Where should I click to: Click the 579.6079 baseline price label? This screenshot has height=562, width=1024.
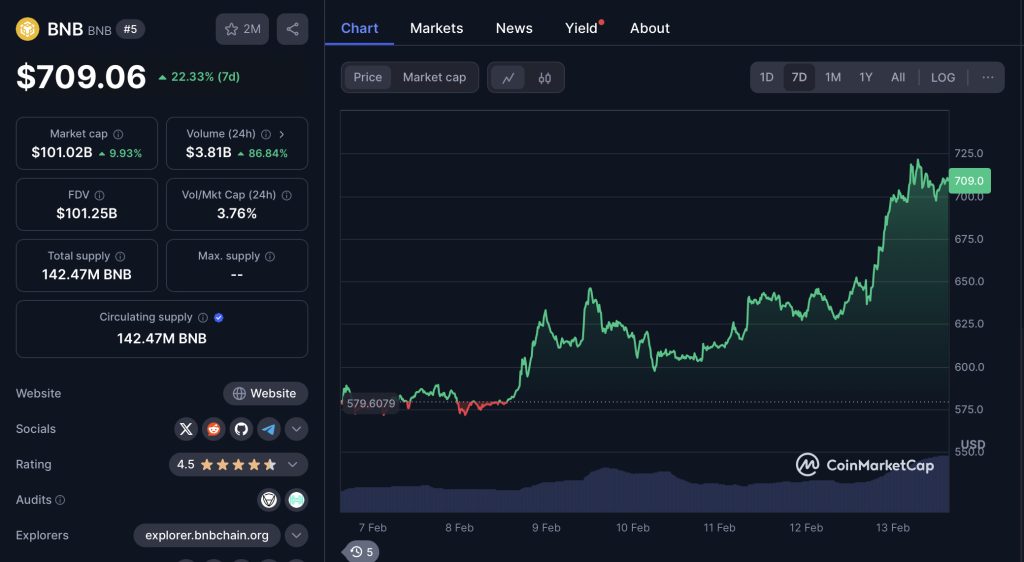(x=371, y=403)
